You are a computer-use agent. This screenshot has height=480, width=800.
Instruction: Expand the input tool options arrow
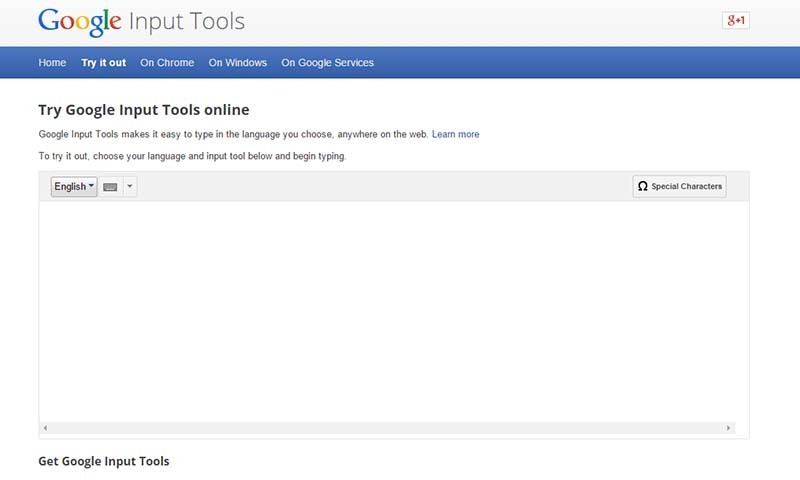130,187
